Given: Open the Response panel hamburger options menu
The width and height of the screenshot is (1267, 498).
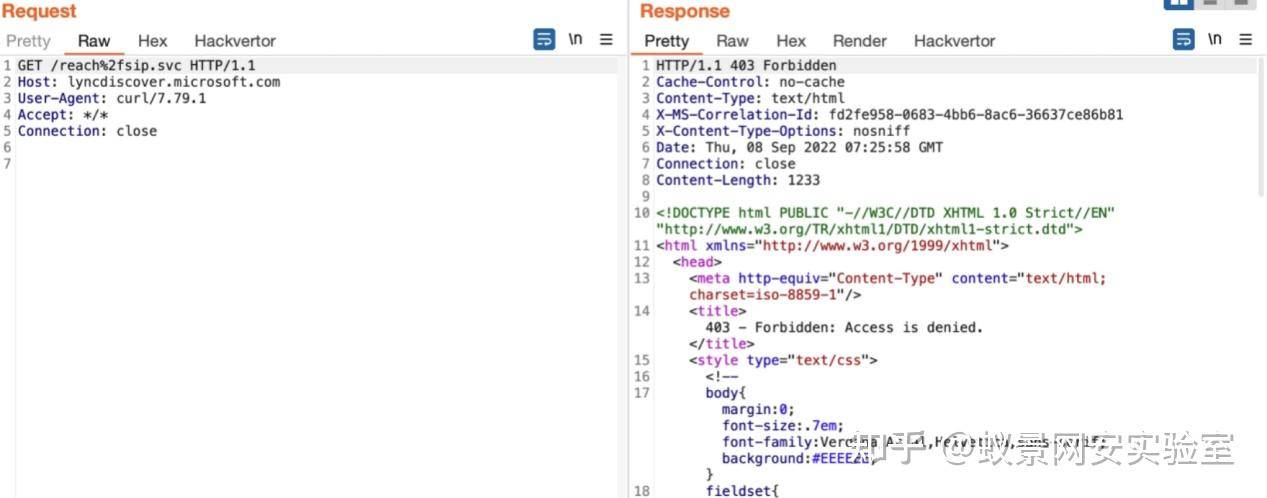Looking at the screenshot, I should (1245, 40).
